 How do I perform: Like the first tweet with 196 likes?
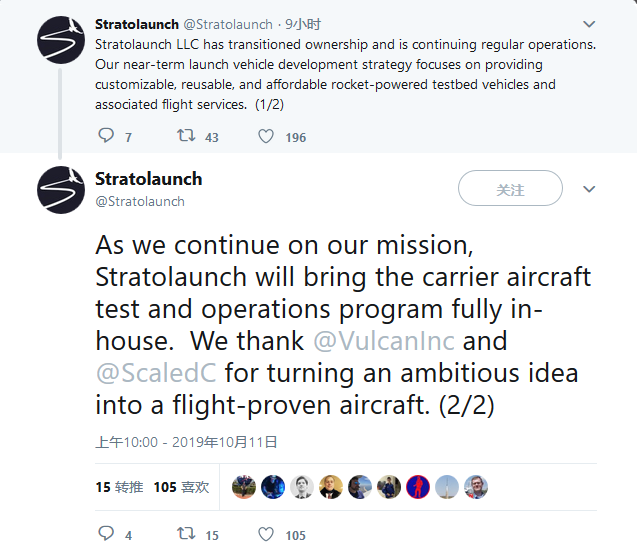tap(266, 136)
